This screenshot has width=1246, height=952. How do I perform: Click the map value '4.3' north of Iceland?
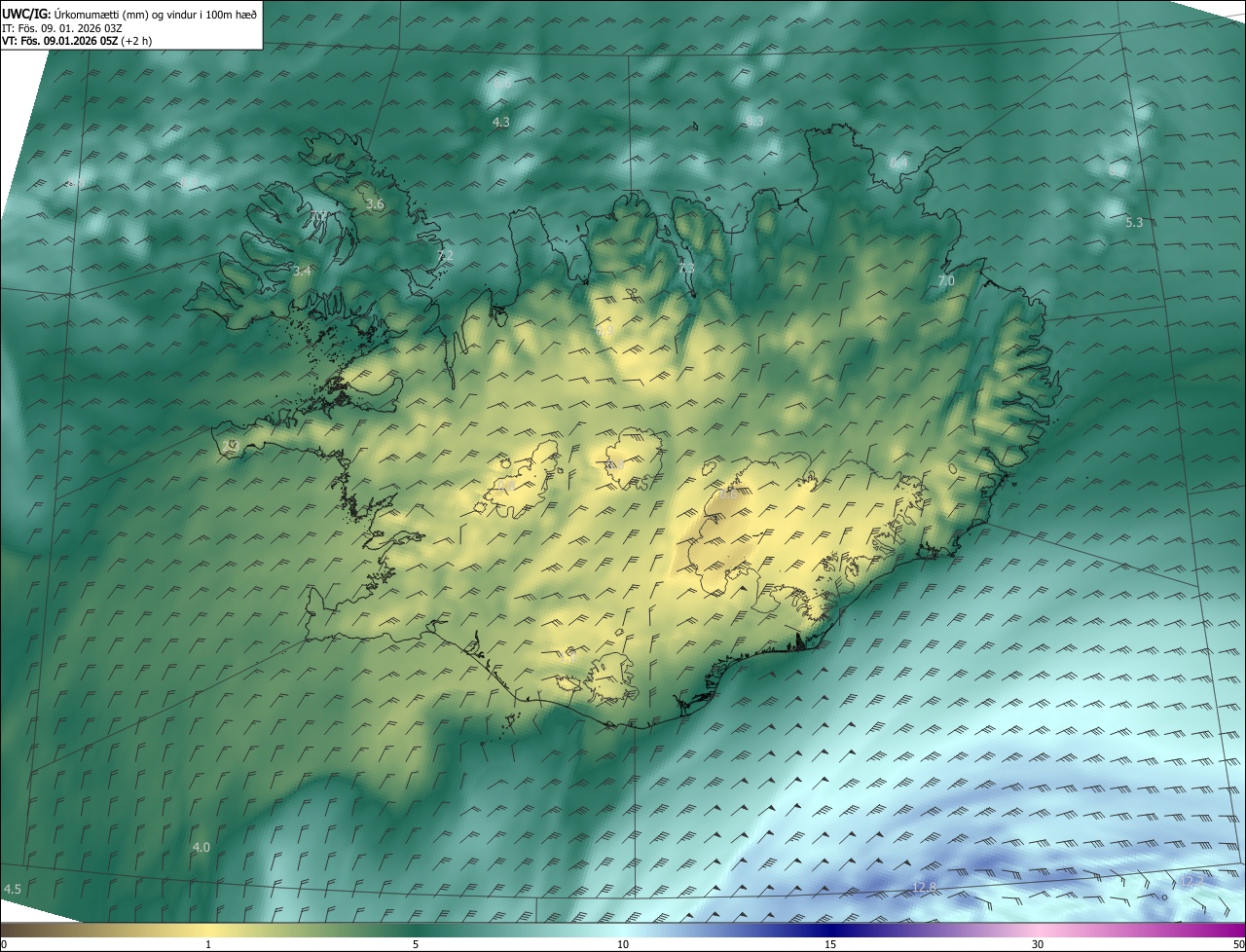point(501,123)
